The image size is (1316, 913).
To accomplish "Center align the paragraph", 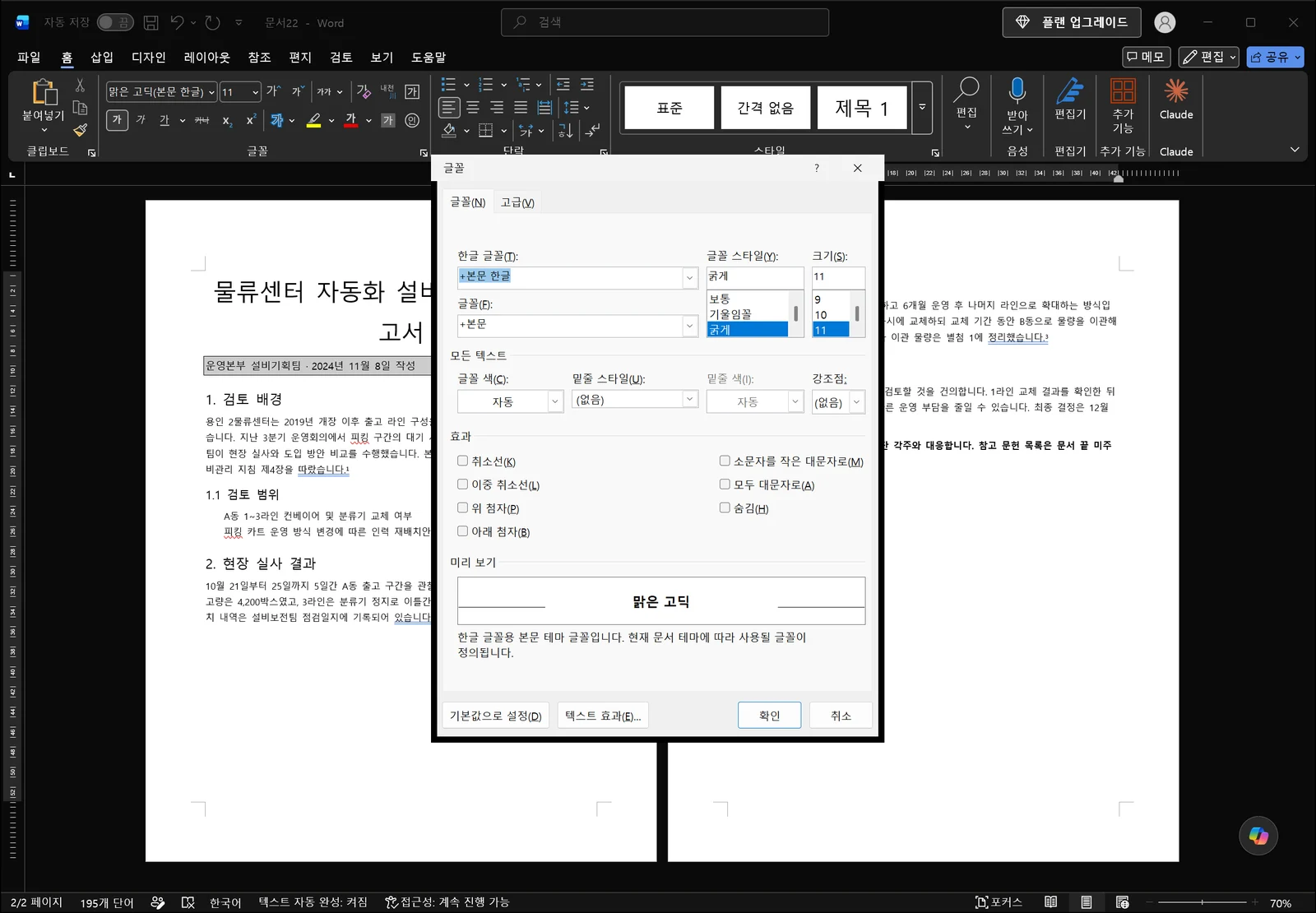I will pos(473,108).
